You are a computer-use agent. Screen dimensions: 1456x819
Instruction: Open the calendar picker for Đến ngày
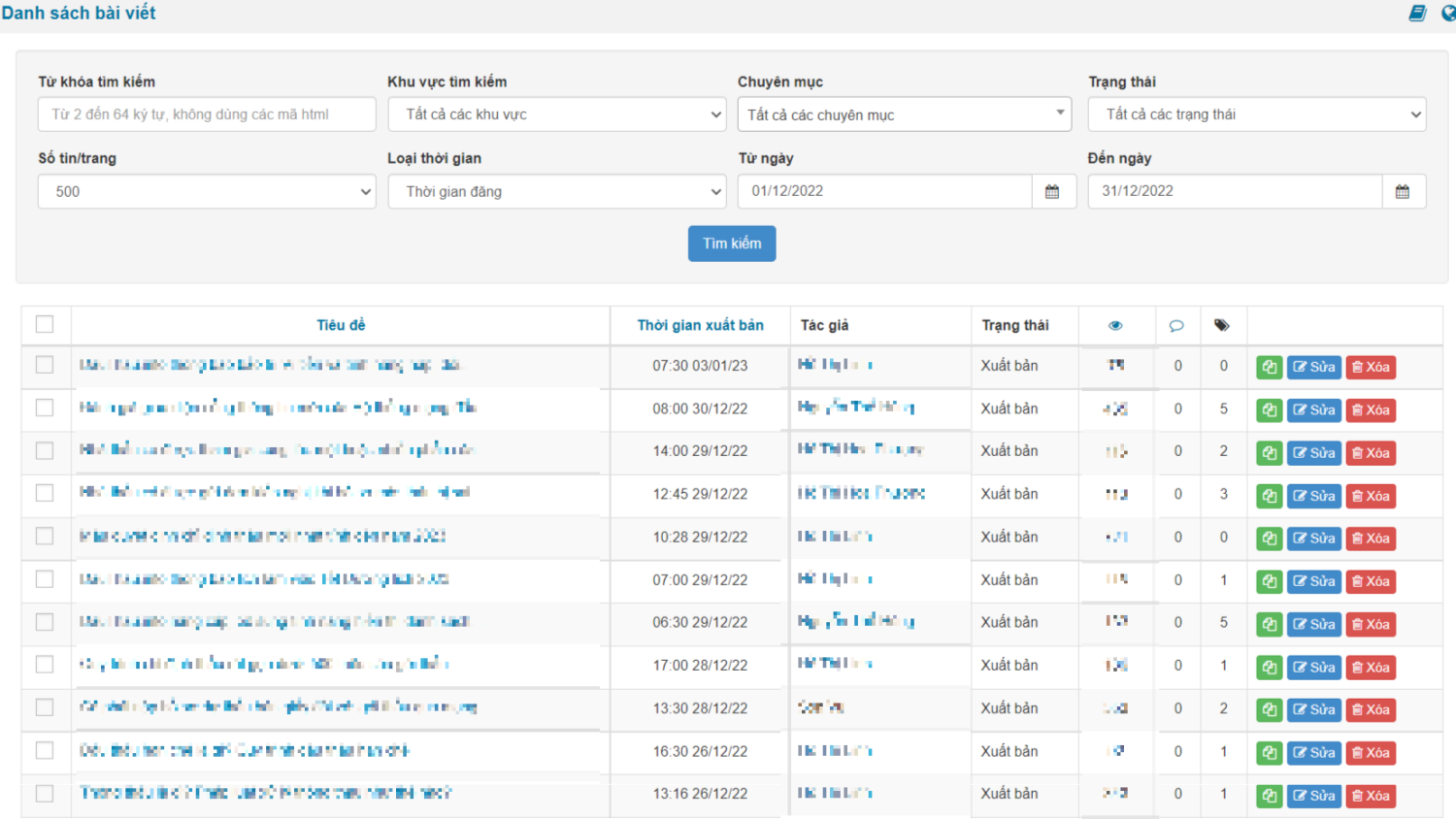pos(1403,191)
